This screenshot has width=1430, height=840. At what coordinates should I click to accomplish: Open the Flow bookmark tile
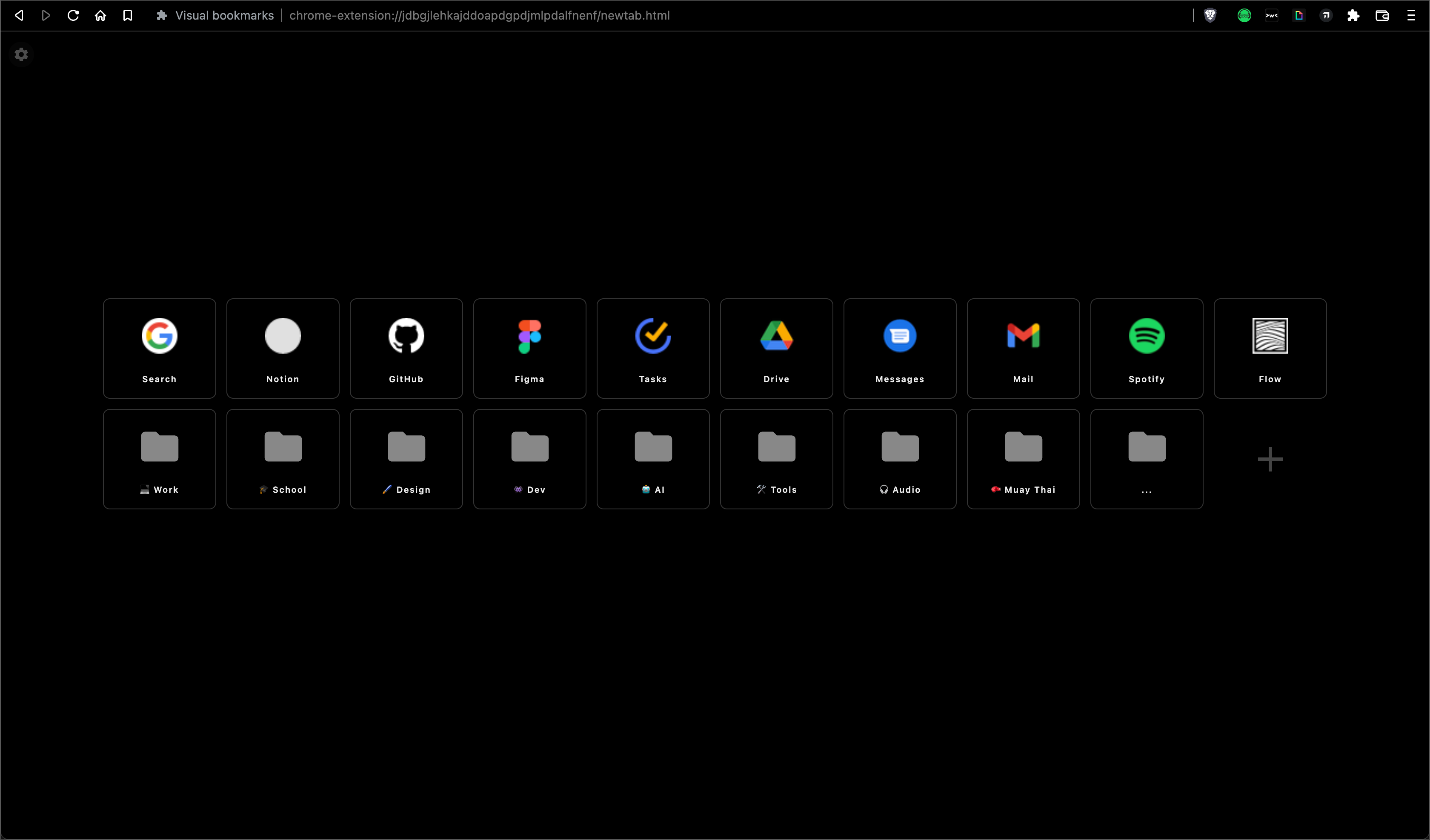point(1270,348)
